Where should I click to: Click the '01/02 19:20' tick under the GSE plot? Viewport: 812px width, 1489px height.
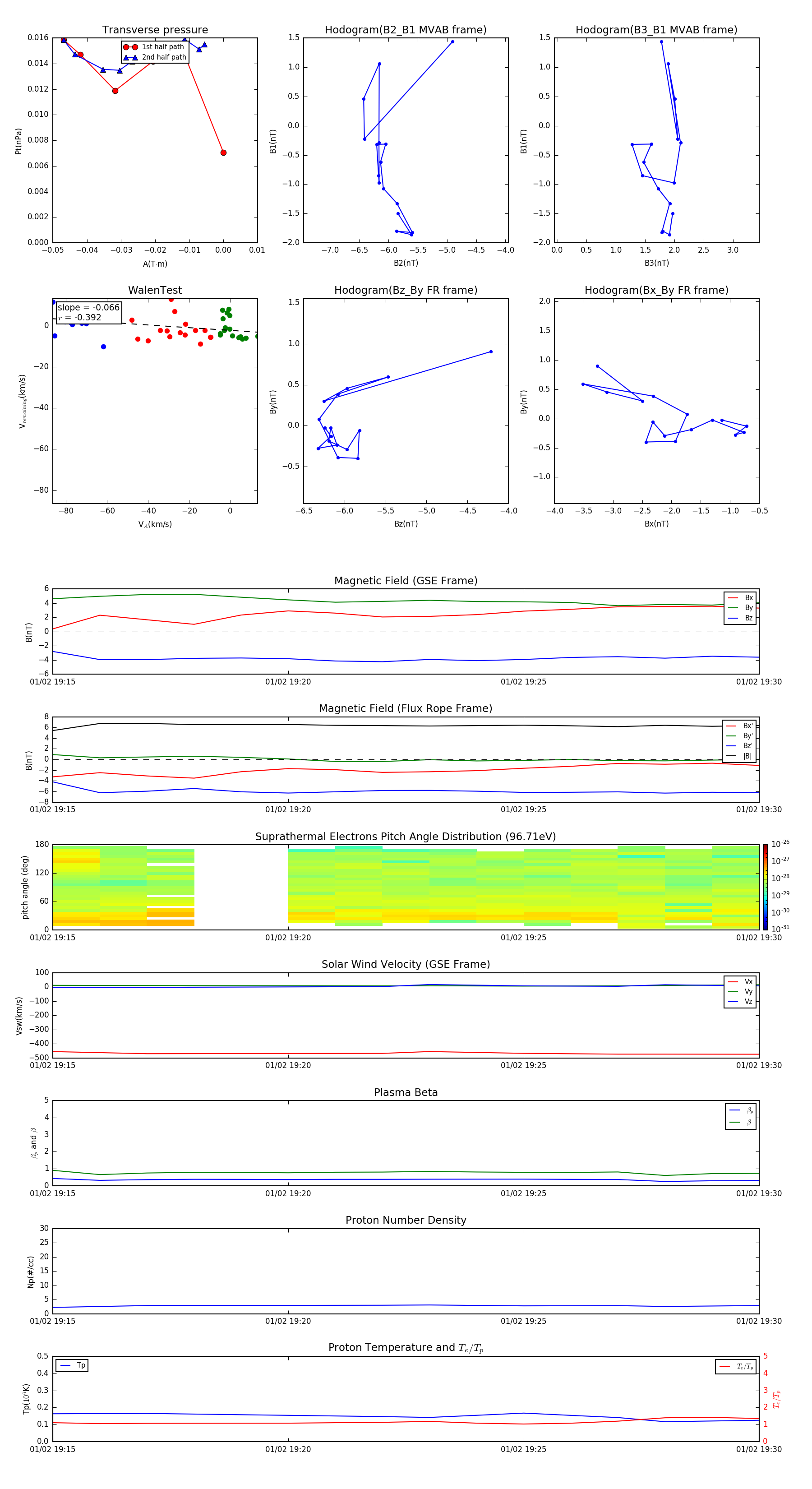288,682
